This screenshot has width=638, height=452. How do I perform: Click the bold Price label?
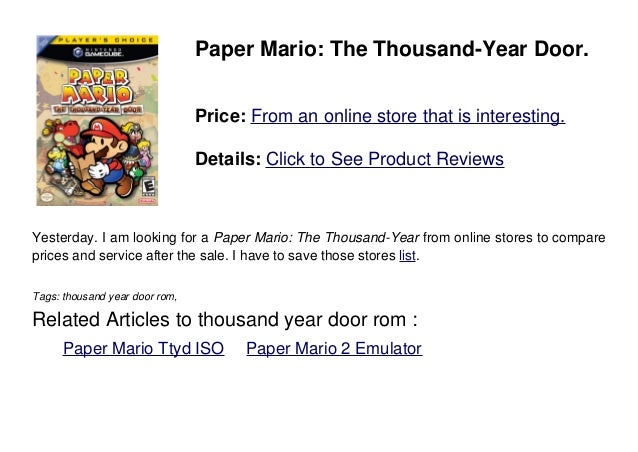pyautogui.click(x=221, y=116)
